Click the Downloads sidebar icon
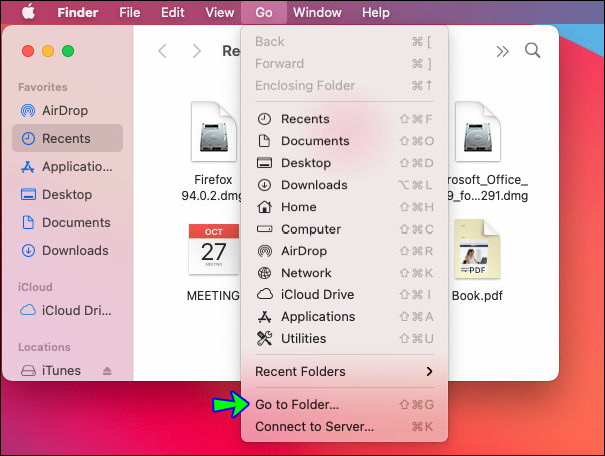 (28, 250)
